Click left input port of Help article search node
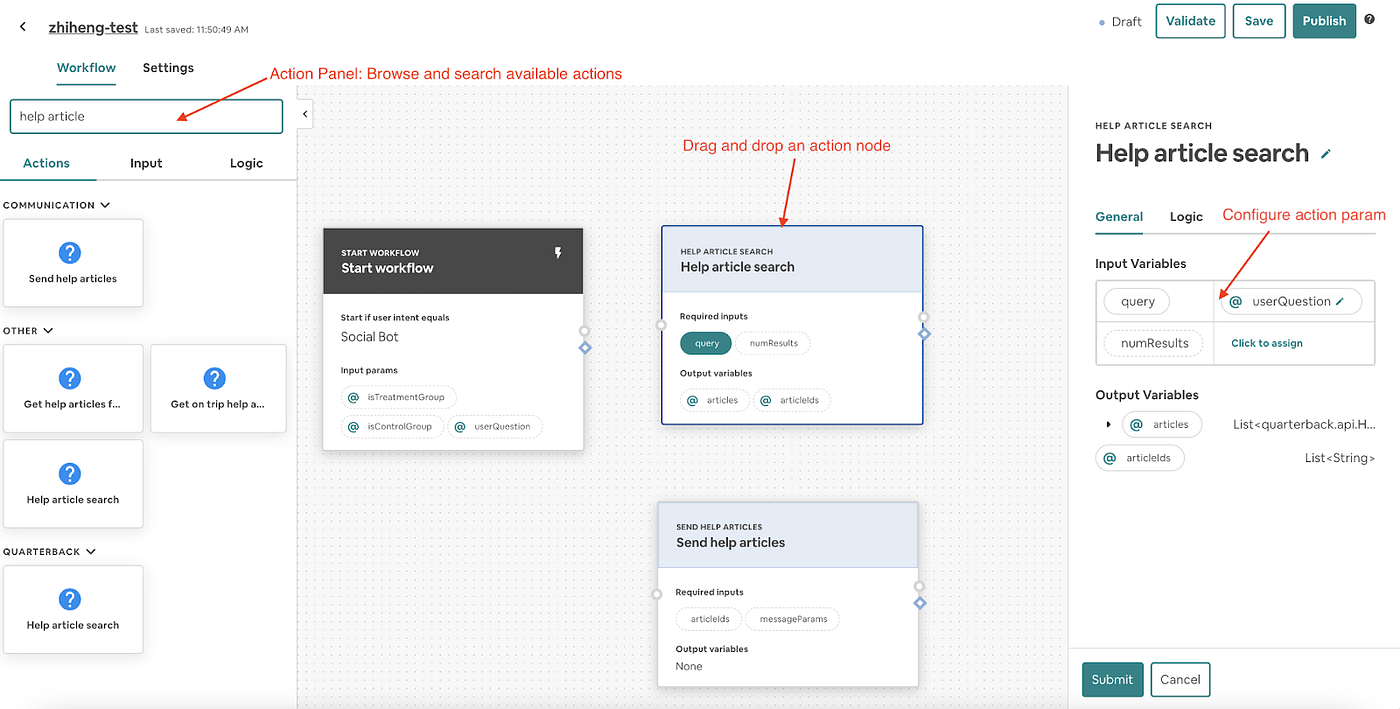 [x=661, y=325]
